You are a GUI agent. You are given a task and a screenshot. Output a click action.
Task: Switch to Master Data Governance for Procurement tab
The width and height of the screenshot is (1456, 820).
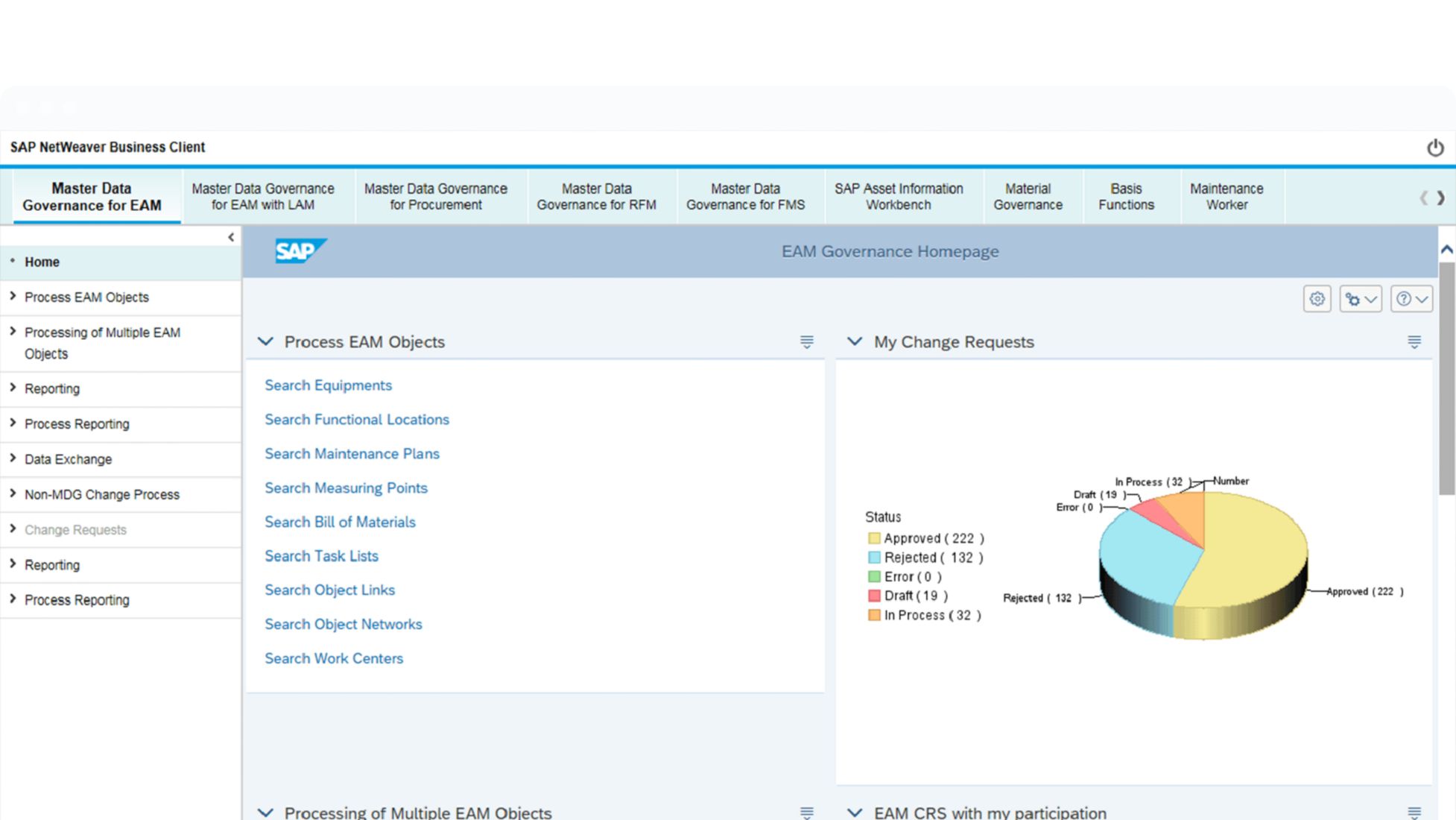point(435,197)
